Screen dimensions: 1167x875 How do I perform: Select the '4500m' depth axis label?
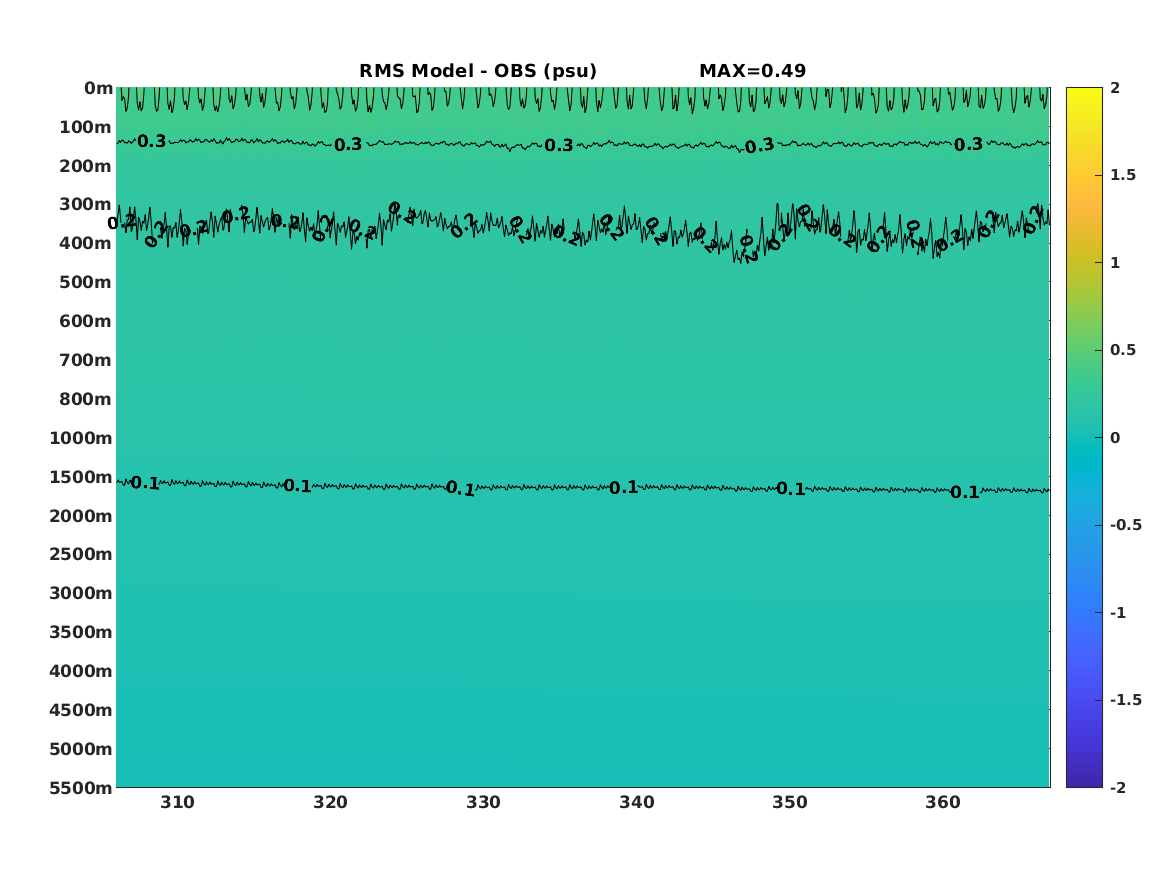[x=80, y=711]
